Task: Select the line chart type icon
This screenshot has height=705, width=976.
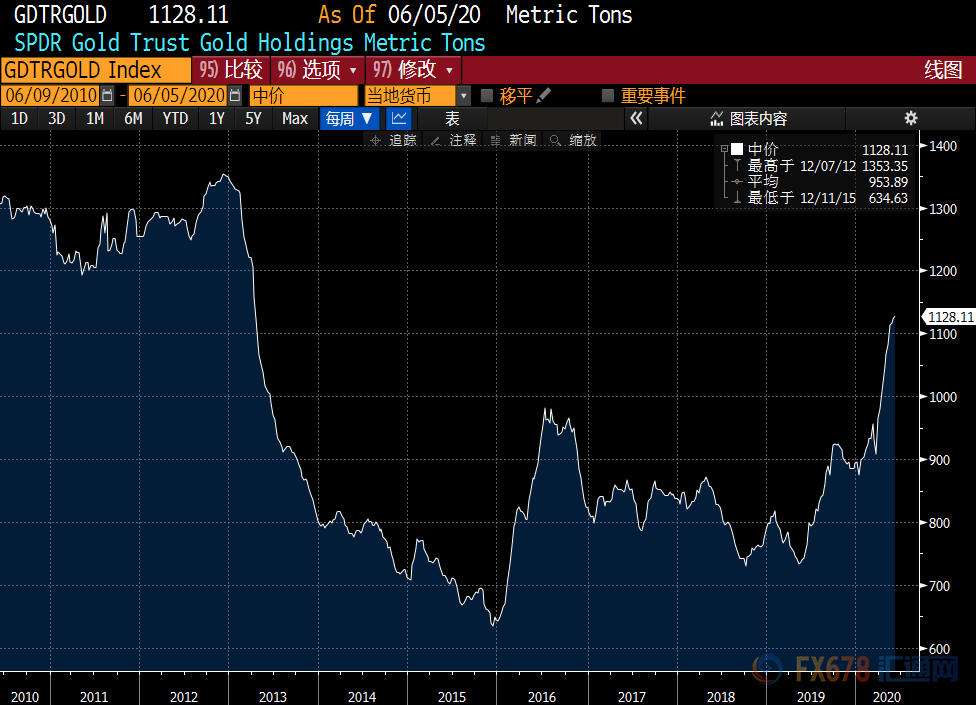Action: click(399, 118)
